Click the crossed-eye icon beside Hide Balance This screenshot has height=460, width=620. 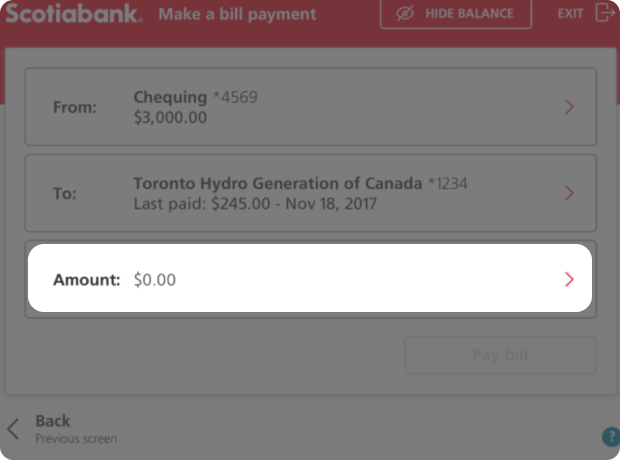[405, 14]
